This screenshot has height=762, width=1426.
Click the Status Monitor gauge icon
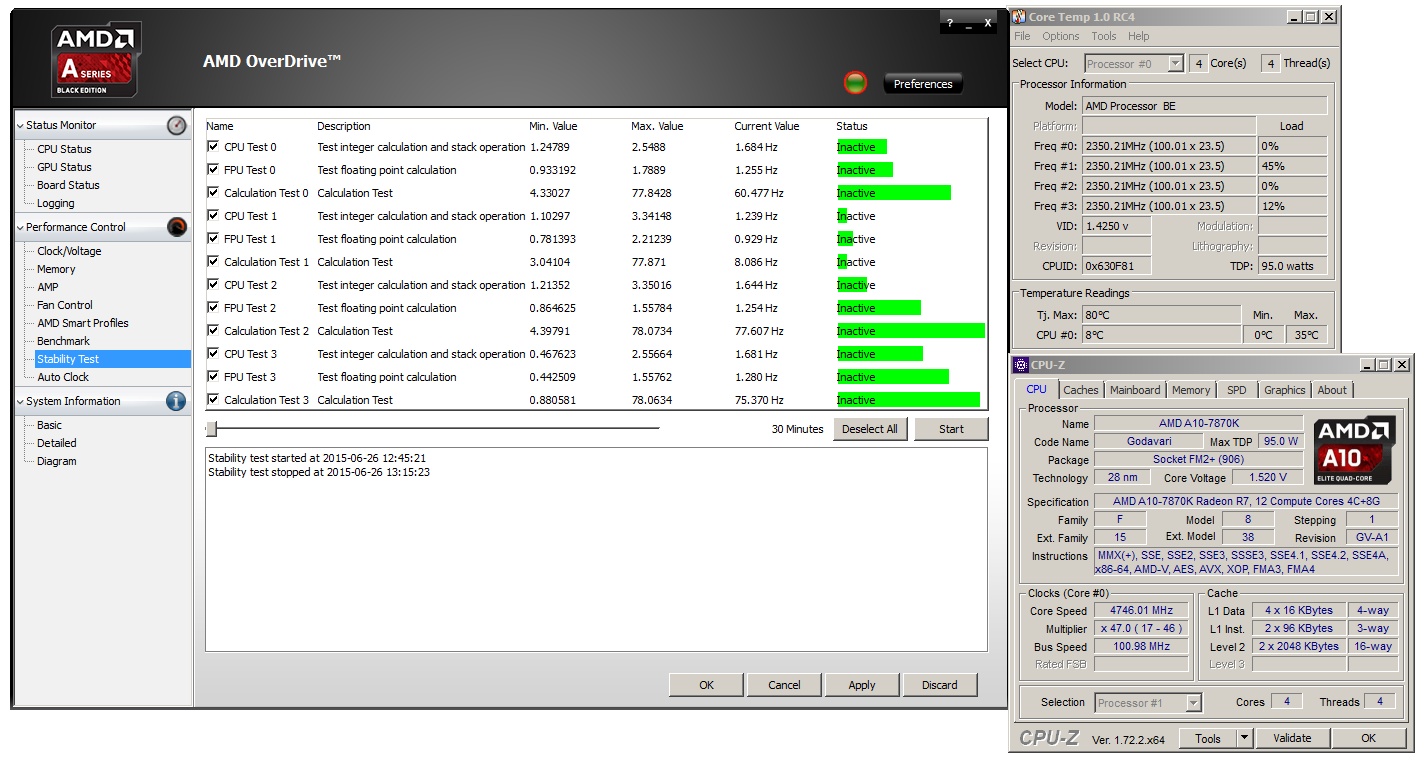point(177,125)
